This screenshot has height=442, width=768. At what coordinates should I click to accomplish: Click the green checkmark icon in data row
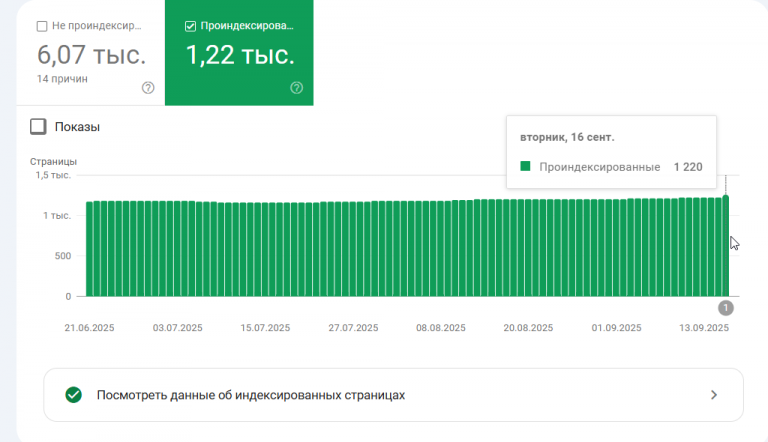(x=73, y=395)
